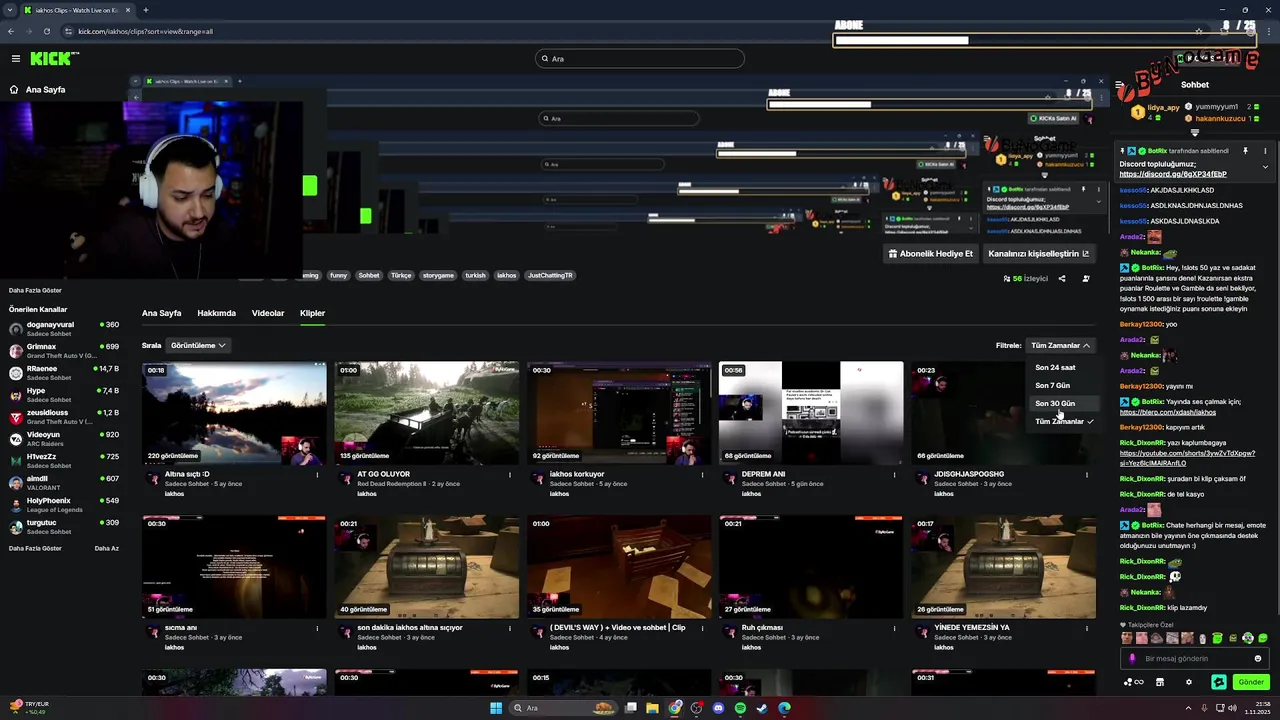Reload the page in the browser
Screen dimensions: 1280x720
pos(46,31)
